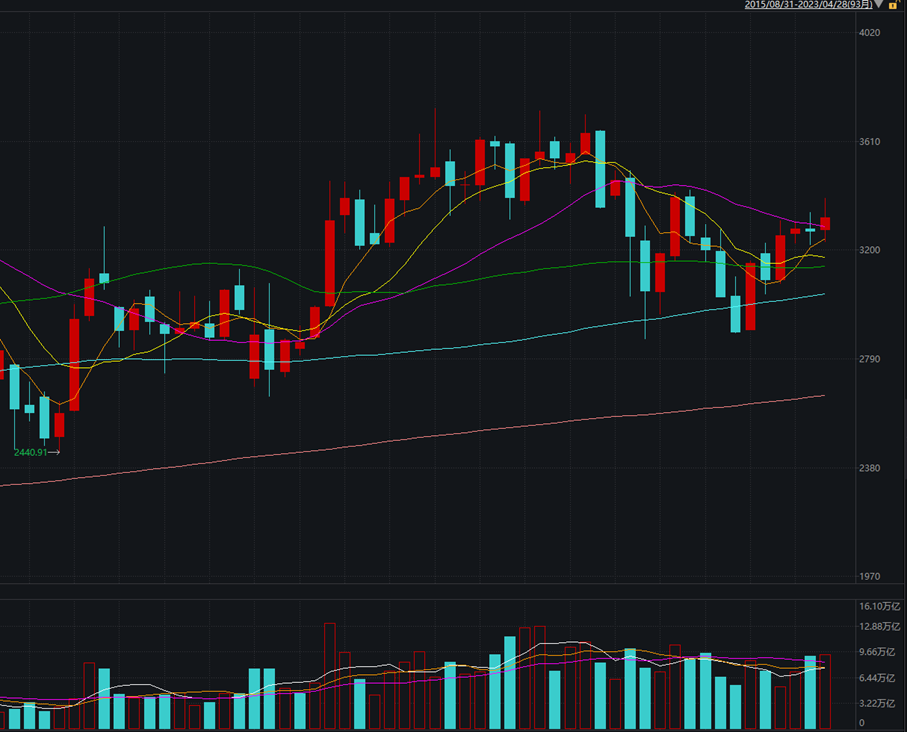
Task: Click the 9.66万亿 volume axis label
Action: (x=877, y=652)
